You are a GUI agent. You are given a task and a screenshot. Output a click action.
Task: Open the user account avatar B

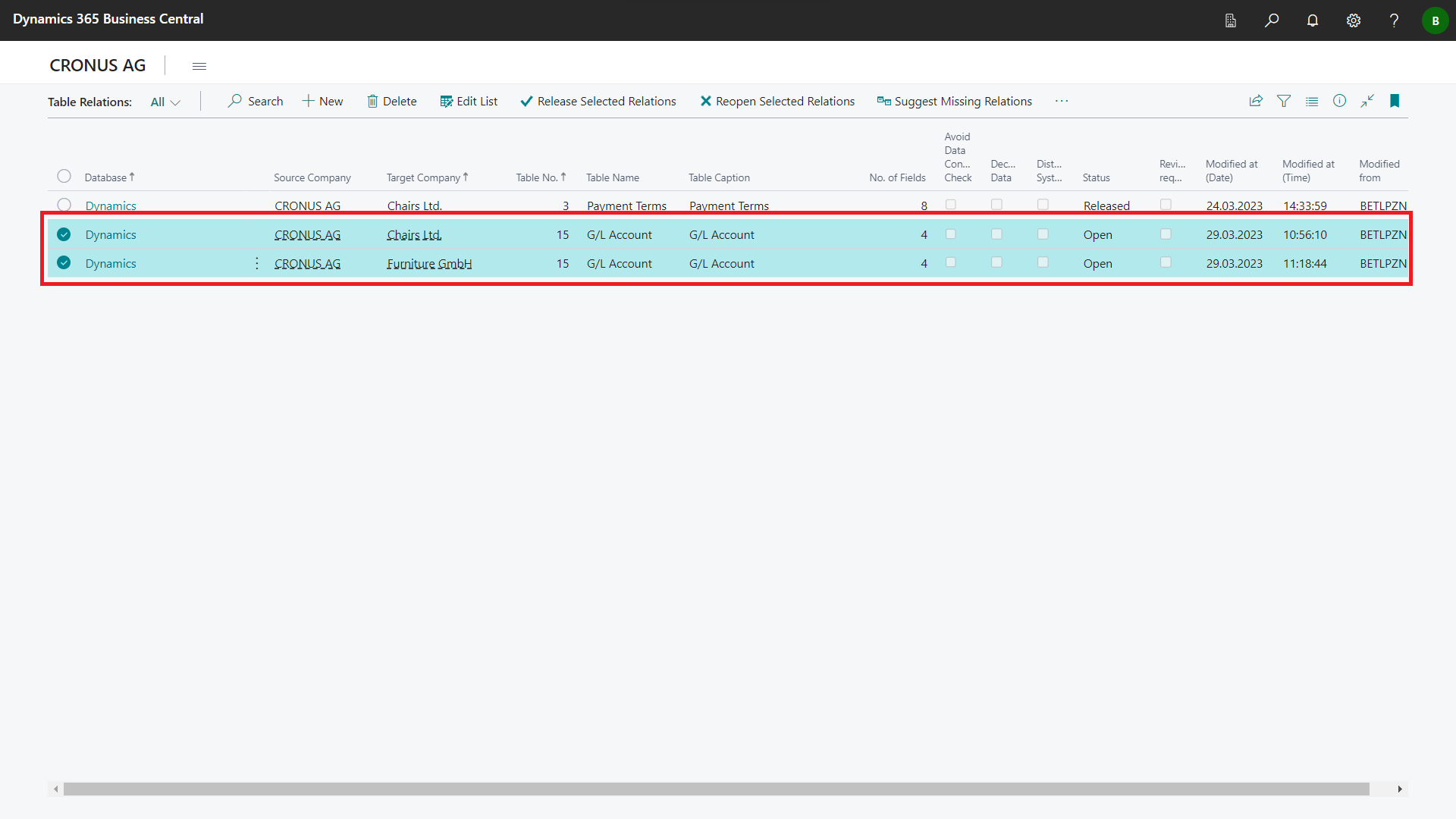pos(1435,20)
